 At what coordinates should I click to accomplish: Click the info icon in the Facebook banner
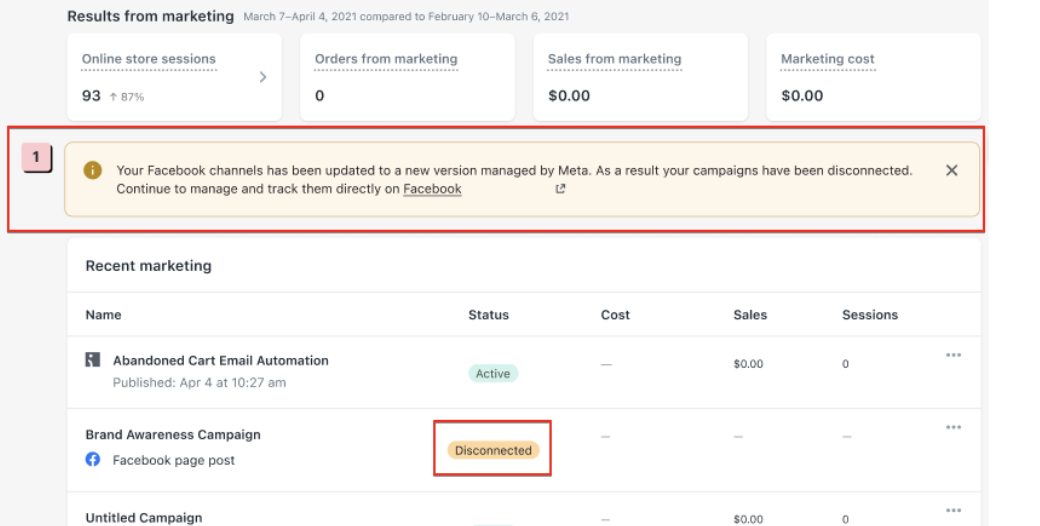(x=92, y=171)
